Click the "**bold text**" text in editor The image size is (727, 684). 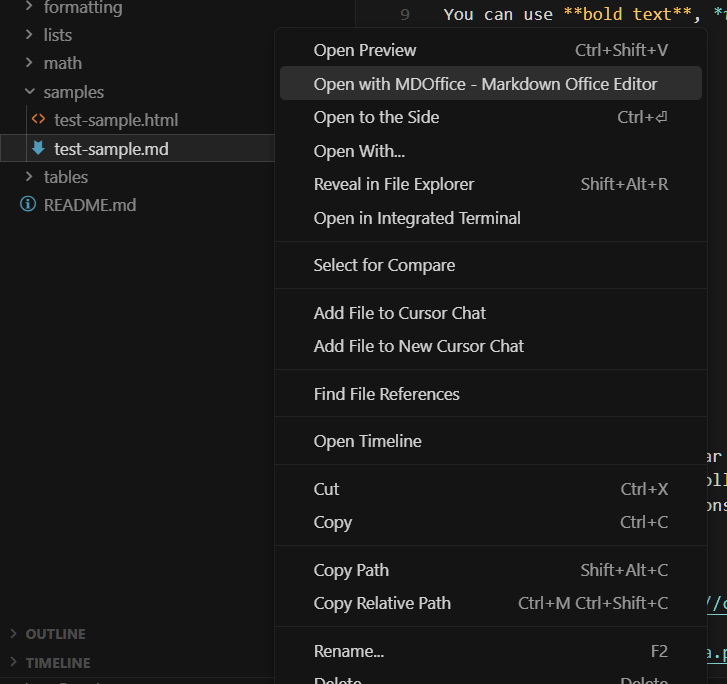point(627,14)
